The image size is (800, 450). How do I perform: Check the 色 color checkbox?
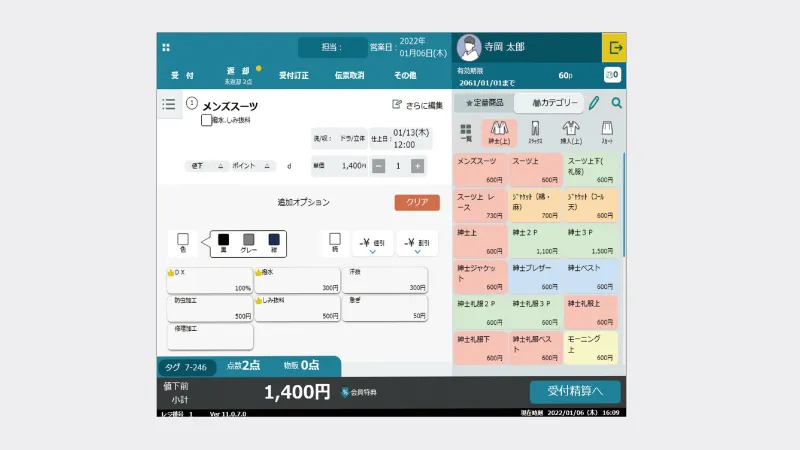[183, 240]
